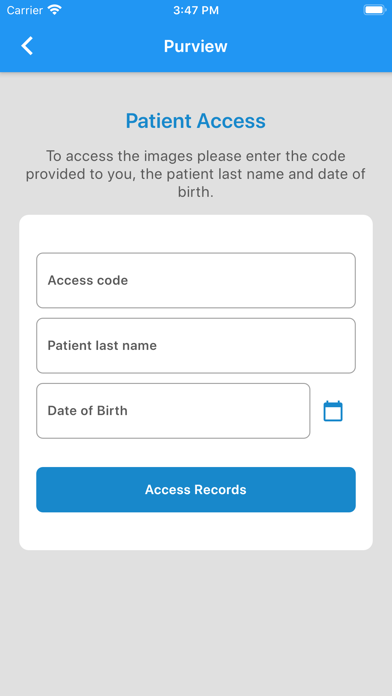Click the Access Records label text
This screenshot has height=696, width=392.
coord(196,490)
